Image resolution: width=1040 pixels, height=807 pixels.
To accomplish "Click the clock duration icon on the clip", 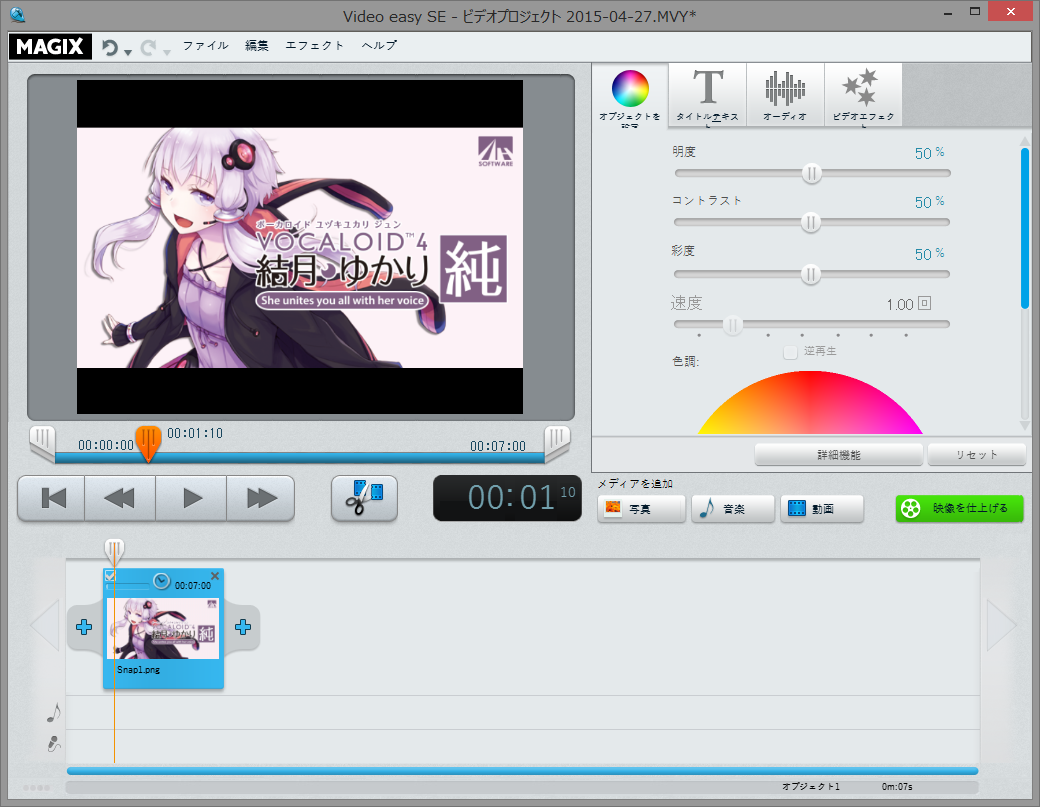I will (x=161, y=582).
